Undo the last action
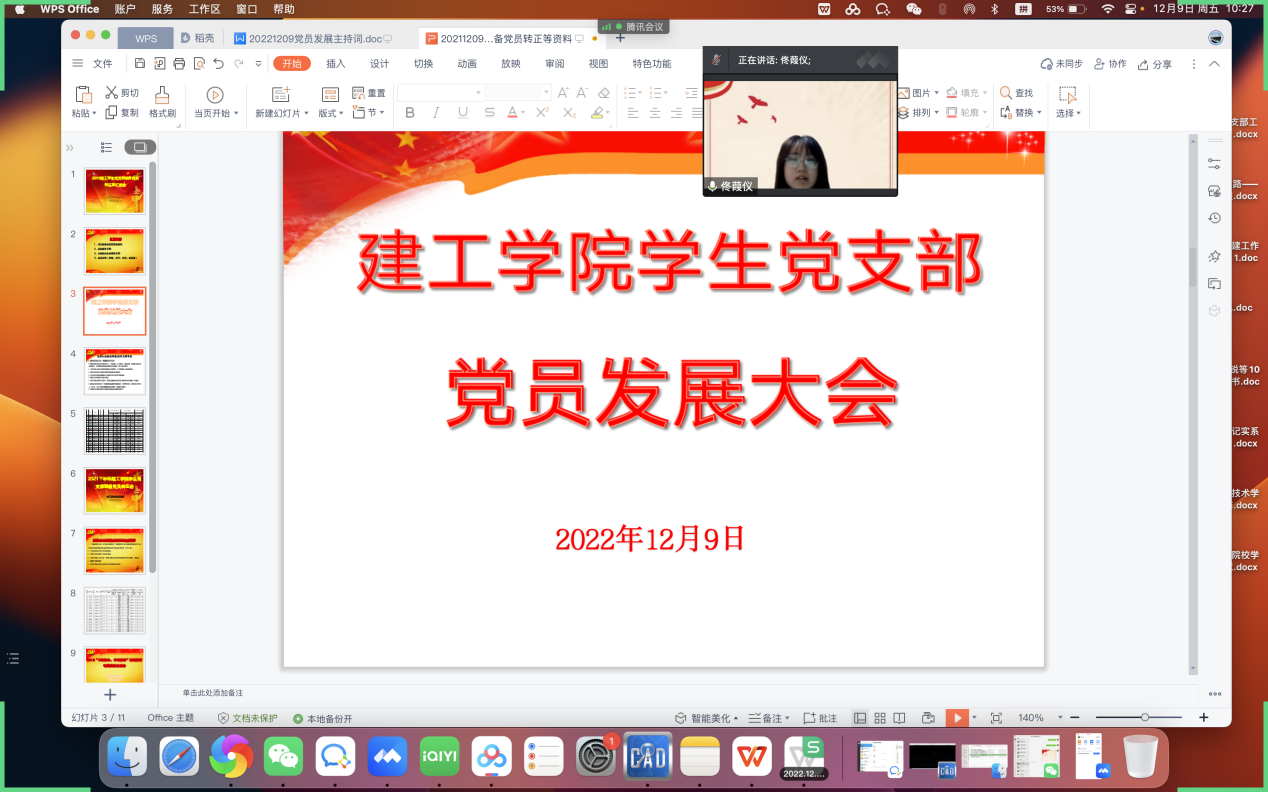 point(219,64)
